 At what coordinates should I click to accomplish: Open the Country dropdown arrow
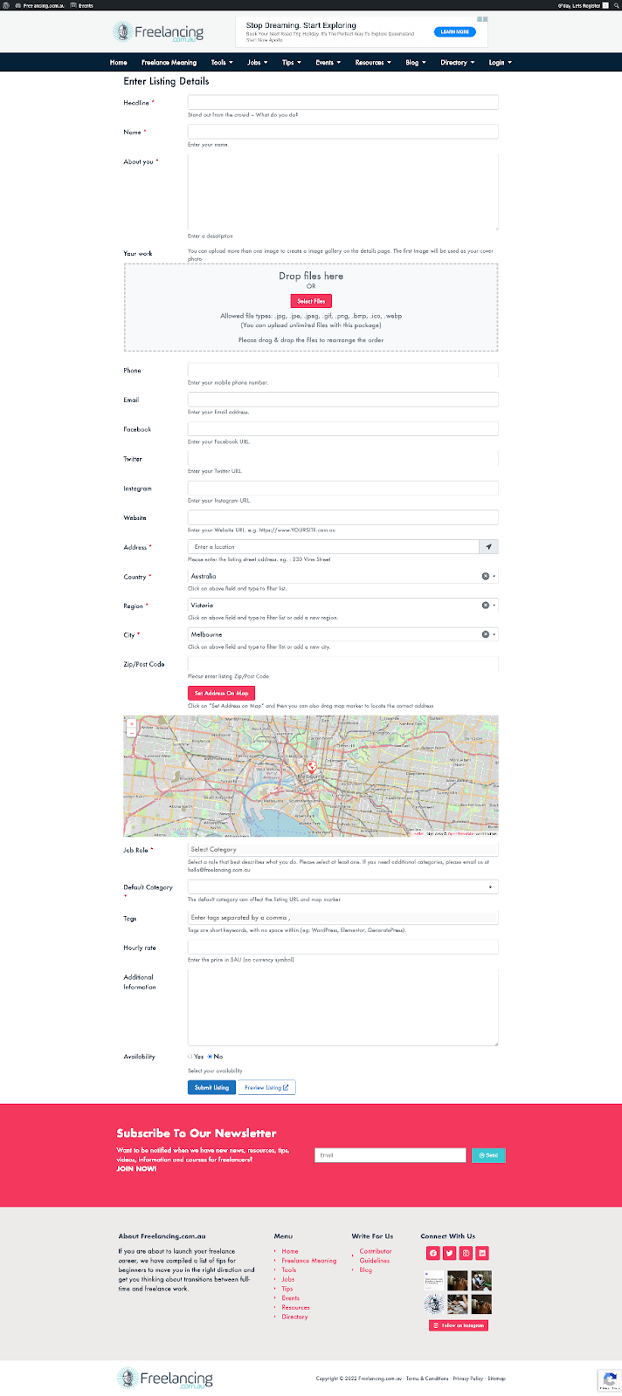(494, 576)
